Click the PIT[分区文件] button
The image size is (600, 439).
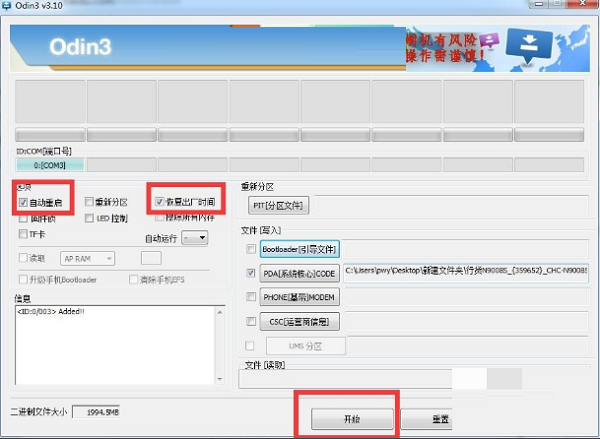click(x=279, y=205)
